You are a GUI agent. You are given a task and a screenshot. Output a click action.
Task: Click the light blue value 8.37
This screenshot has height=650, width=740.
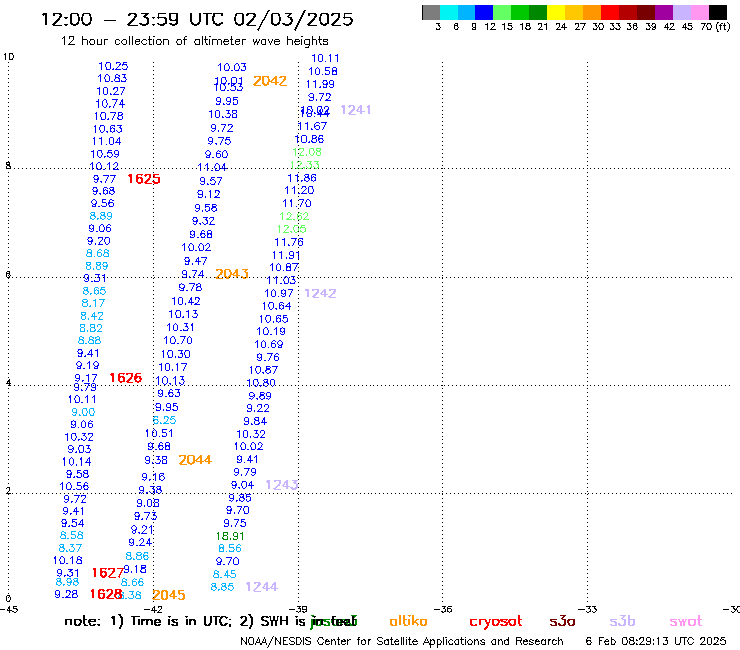pyautogui.click(x=70, y=548)
